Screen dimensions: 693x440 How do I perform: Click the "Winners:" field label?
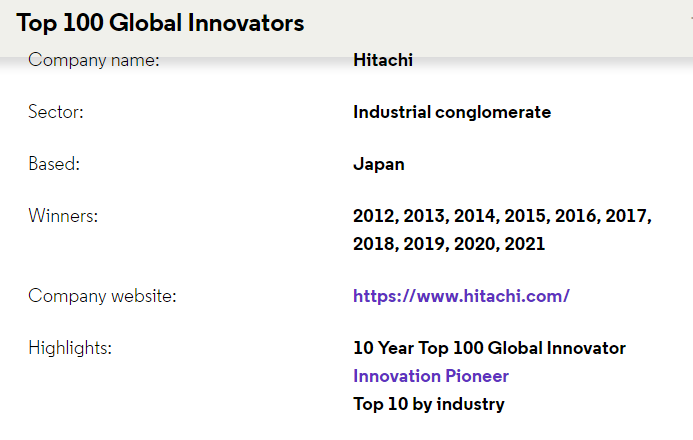63,216
